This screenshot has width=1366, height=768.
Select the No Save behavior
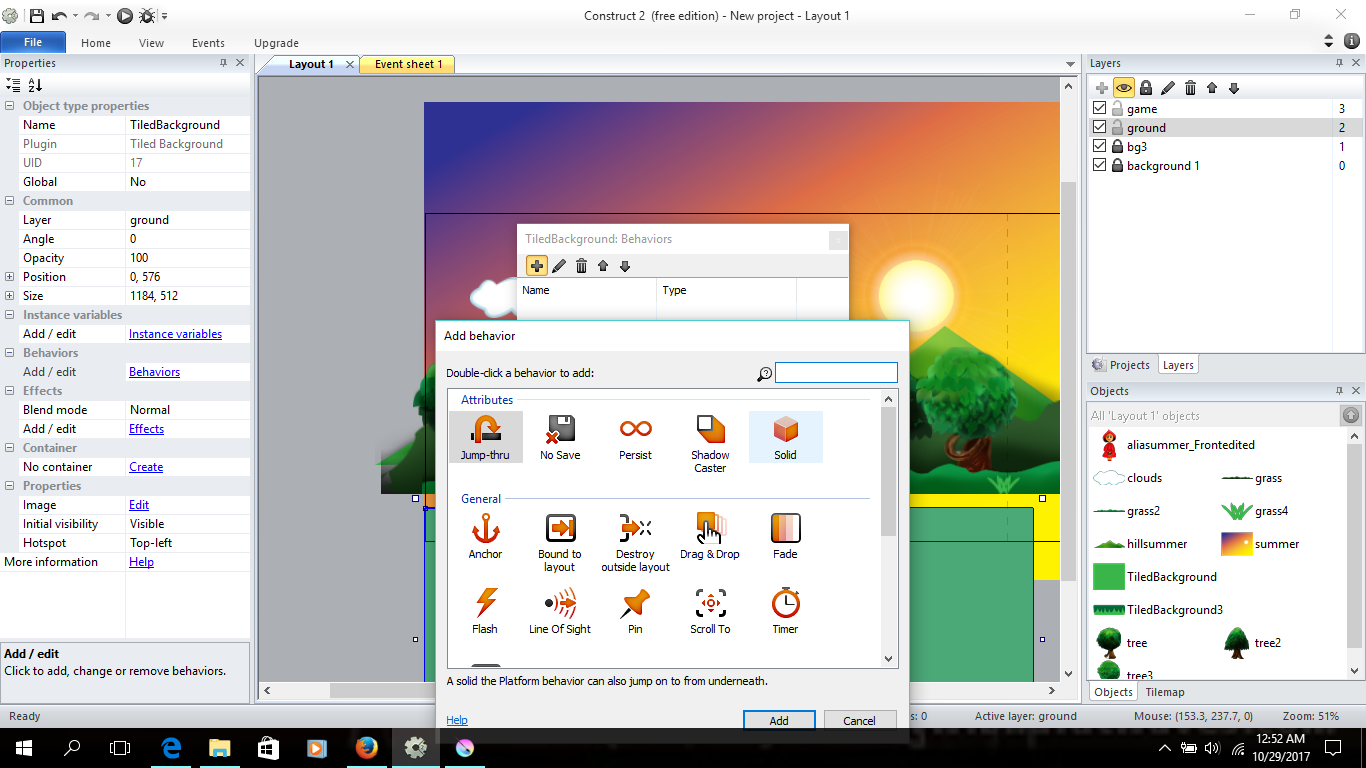pyautogui.click(x=560, y=437)
